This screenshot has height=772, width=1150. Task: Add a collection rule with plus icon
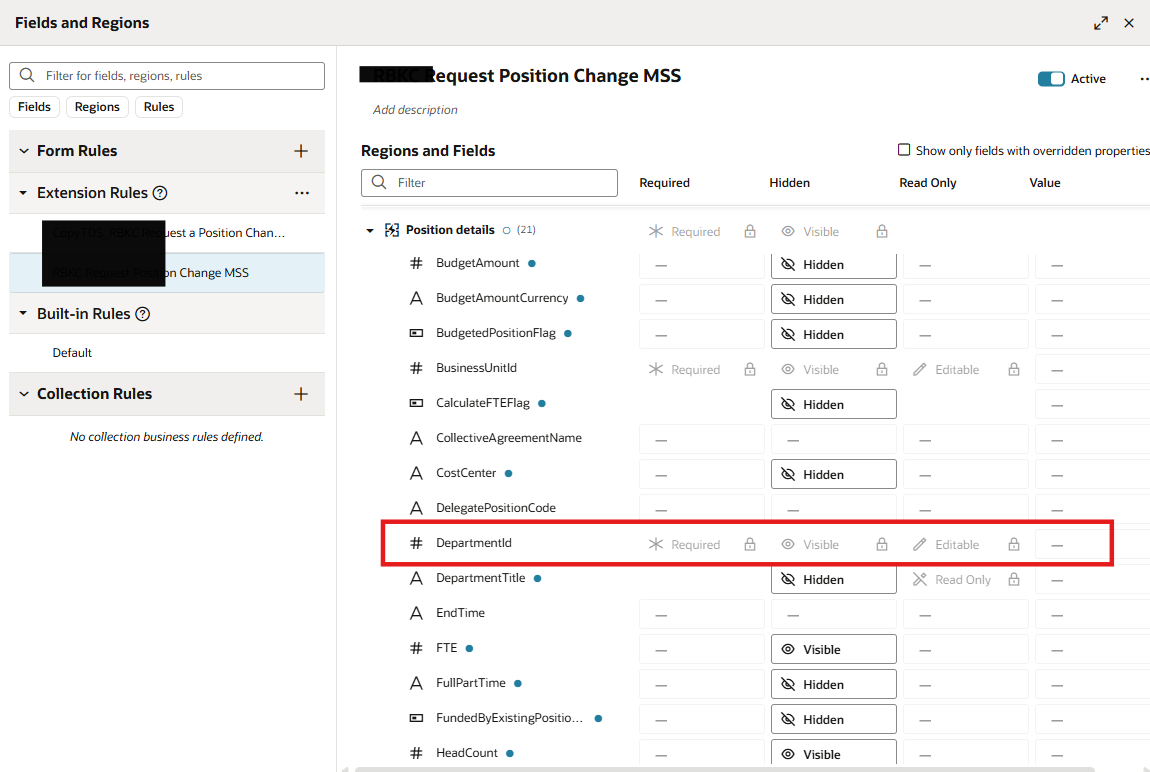301,394
